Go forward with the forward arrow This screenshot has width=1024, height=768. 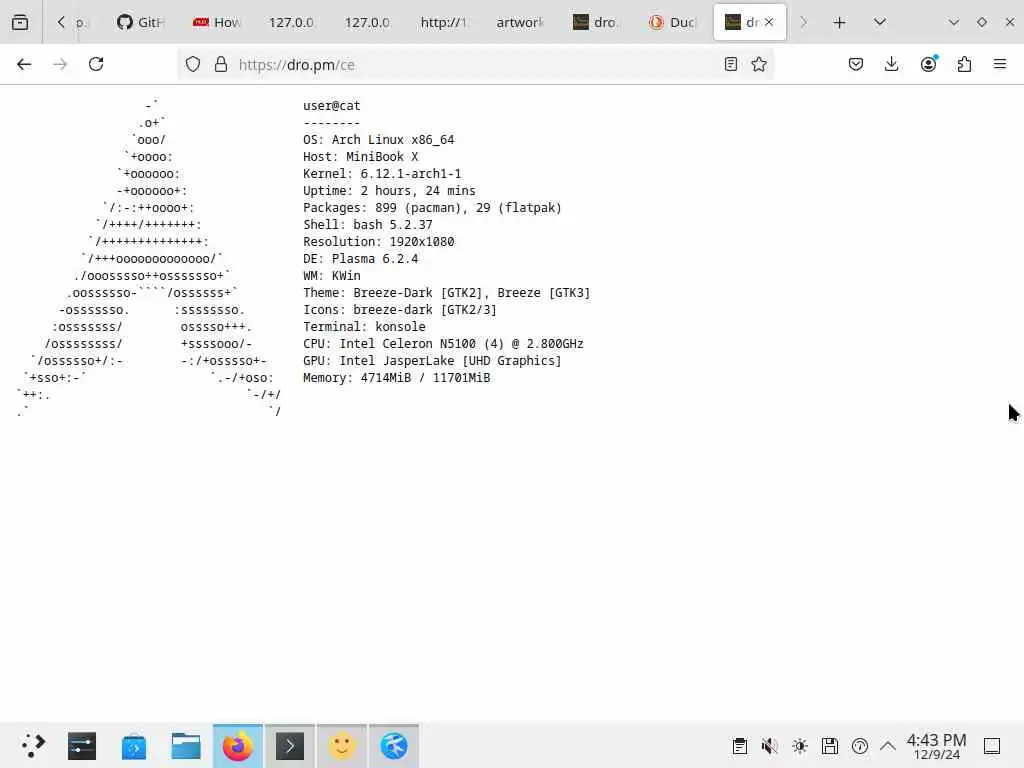point(60,64)
